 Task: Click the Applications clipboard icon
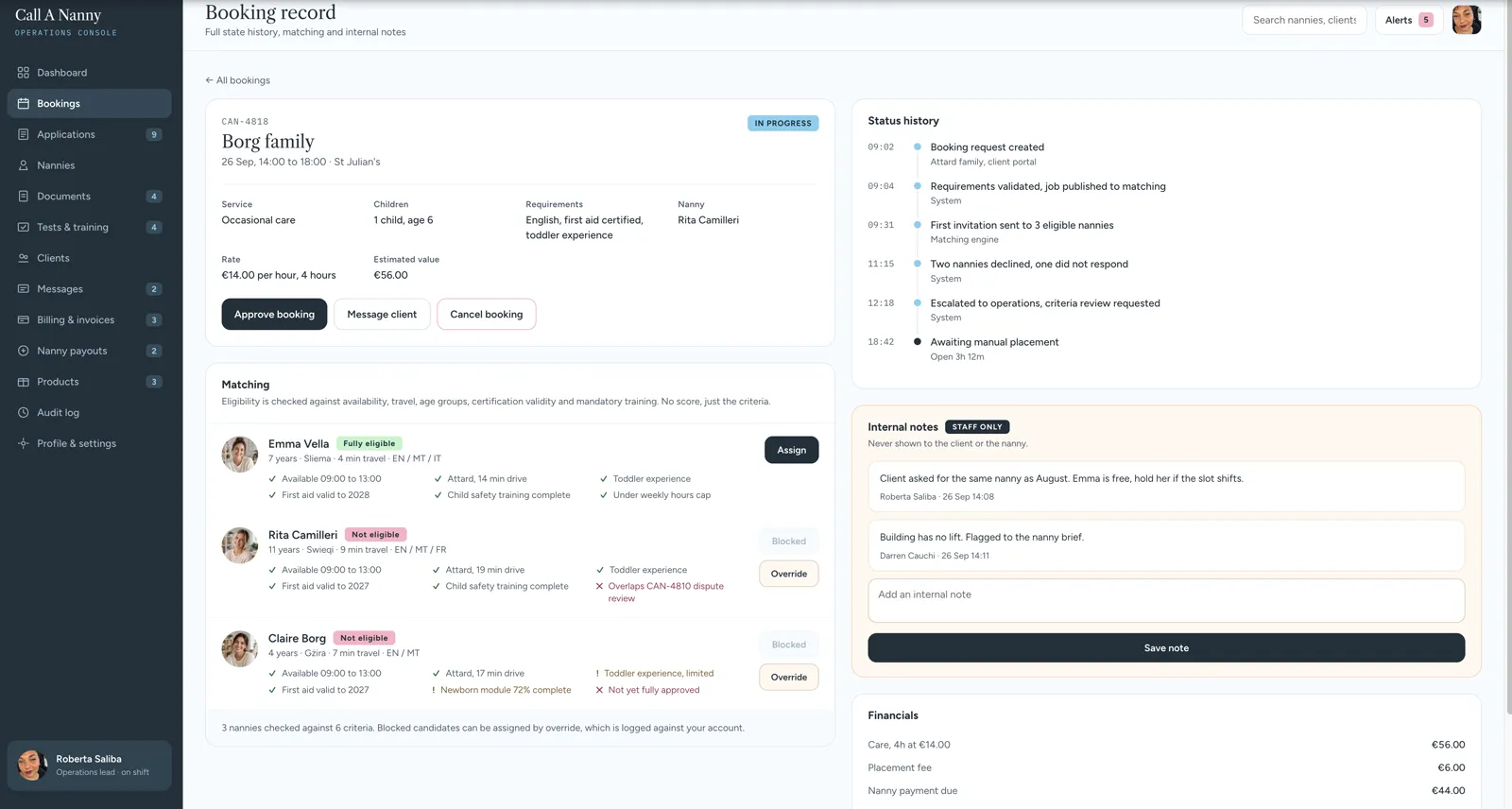pos(24,134)
